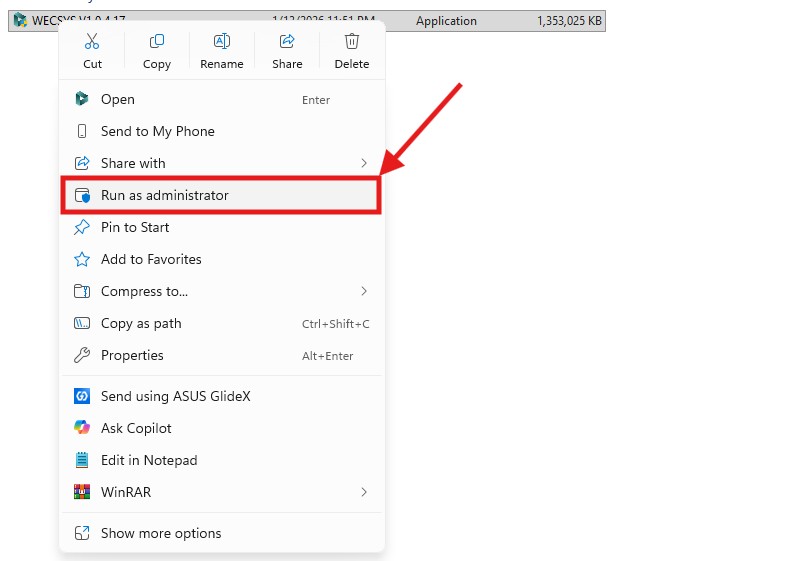Click the path icon beside Copy as path
The image size is (787, 561).
(x=81, y=323)
